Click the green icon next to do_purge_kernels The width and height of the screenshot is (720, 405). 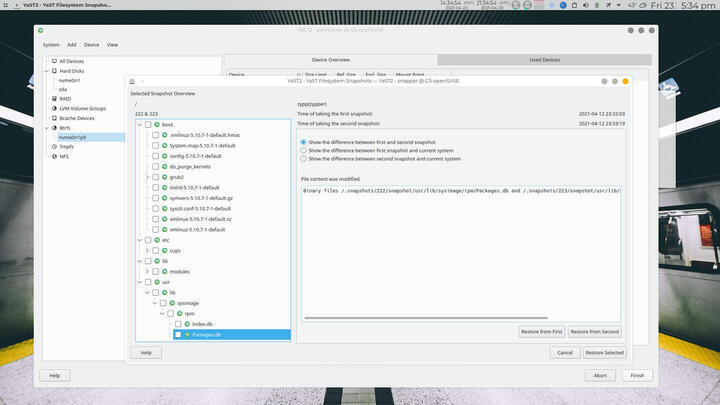tap(164, 166)
